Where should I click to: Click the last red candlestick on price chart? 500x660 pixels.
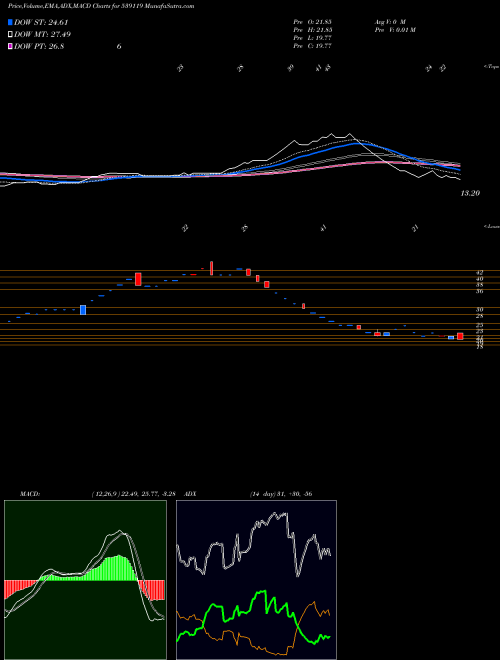pyautogui.click(x=460, y=336)
